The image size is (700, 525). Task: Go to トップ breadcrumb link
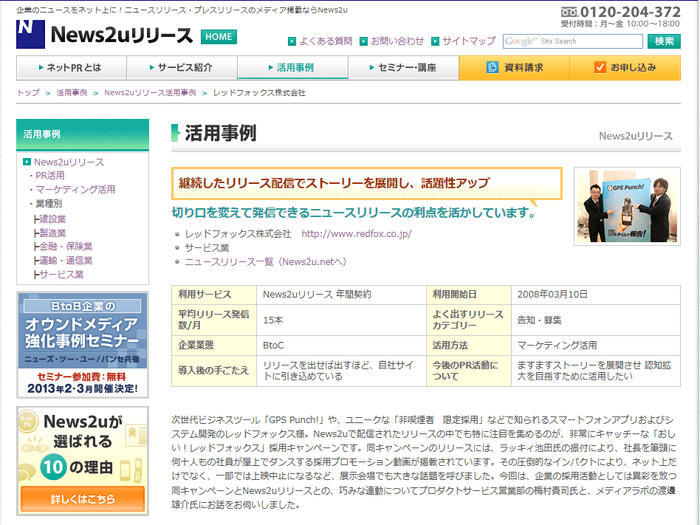pos(28,93)
